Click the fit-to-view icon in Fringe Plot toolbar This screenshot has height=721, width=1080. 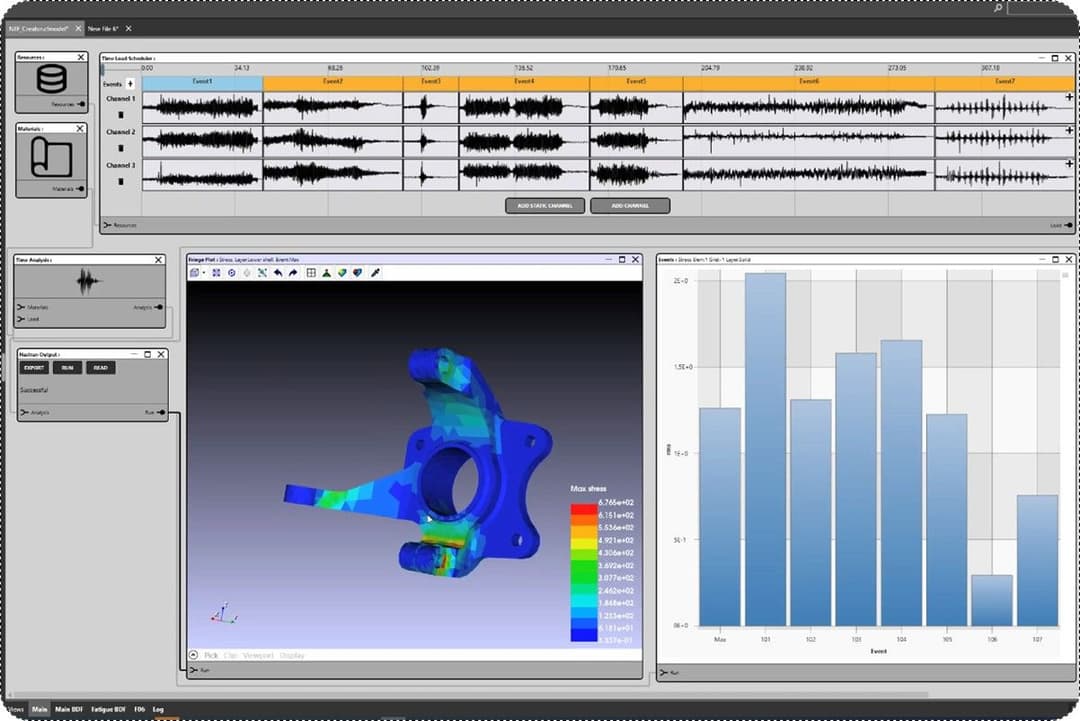click(x=216, y=272)
